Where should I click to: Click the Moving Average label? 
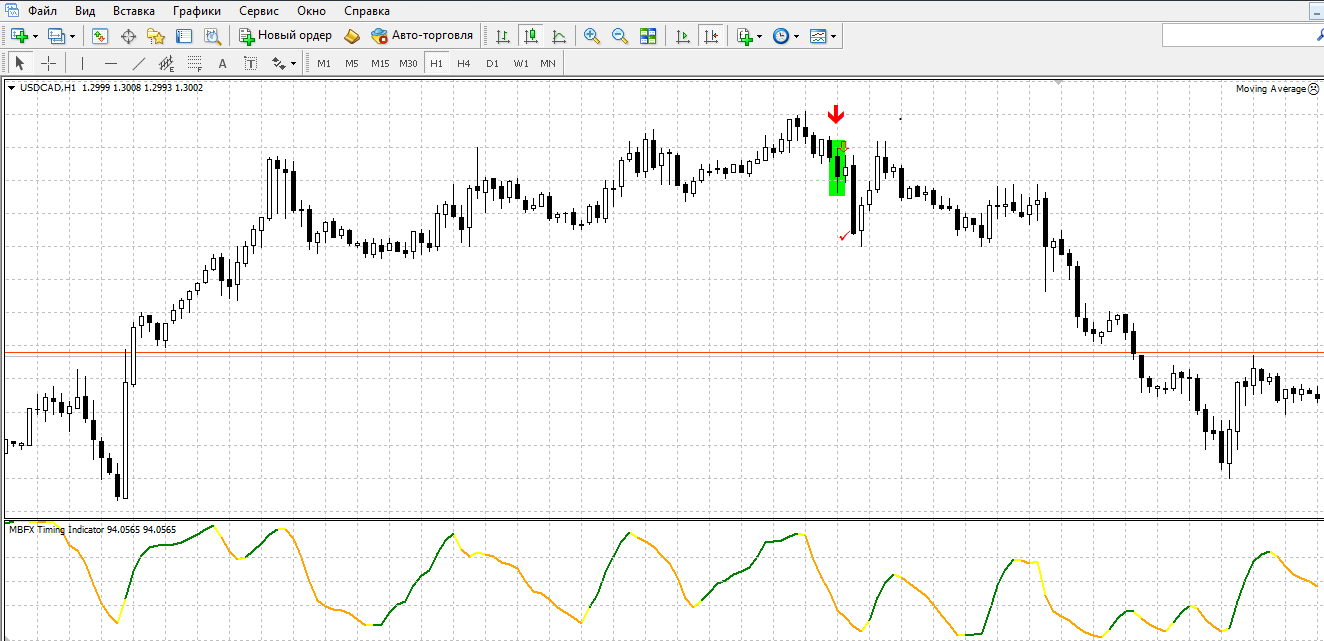point(1270,89)
